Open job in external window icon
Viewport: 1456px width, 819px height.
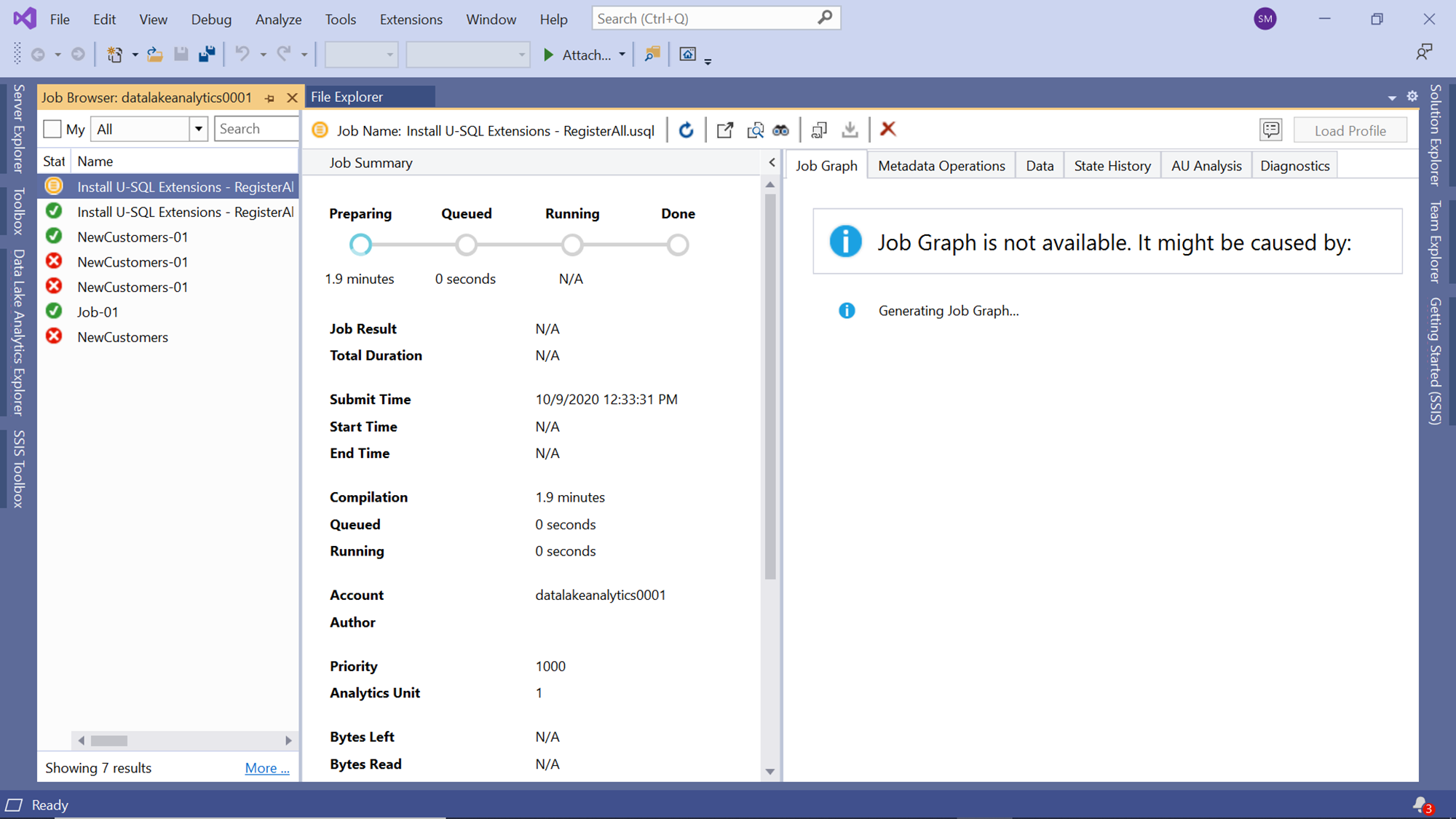coord(724,130)
